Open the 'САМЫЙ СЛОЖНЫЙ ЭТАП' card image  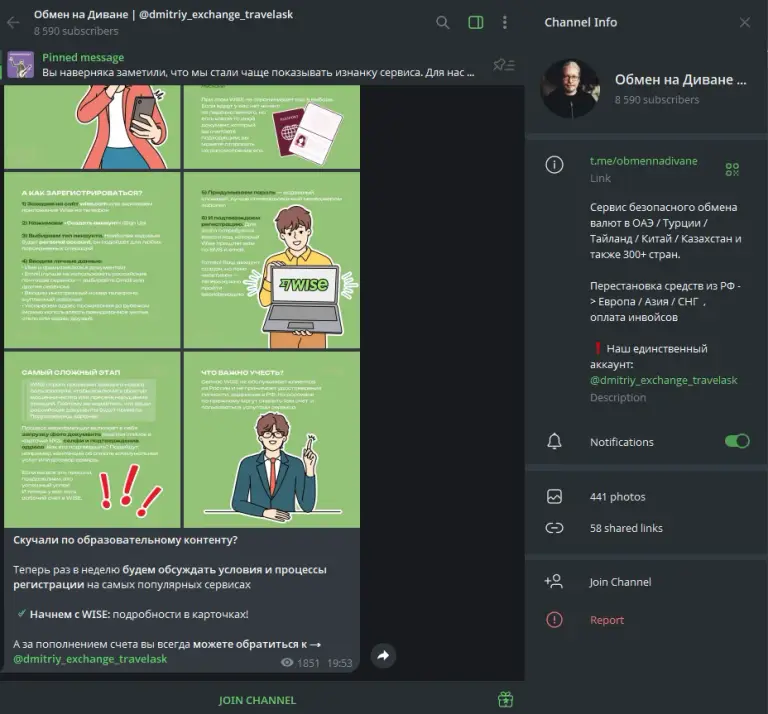pos(92,439)
